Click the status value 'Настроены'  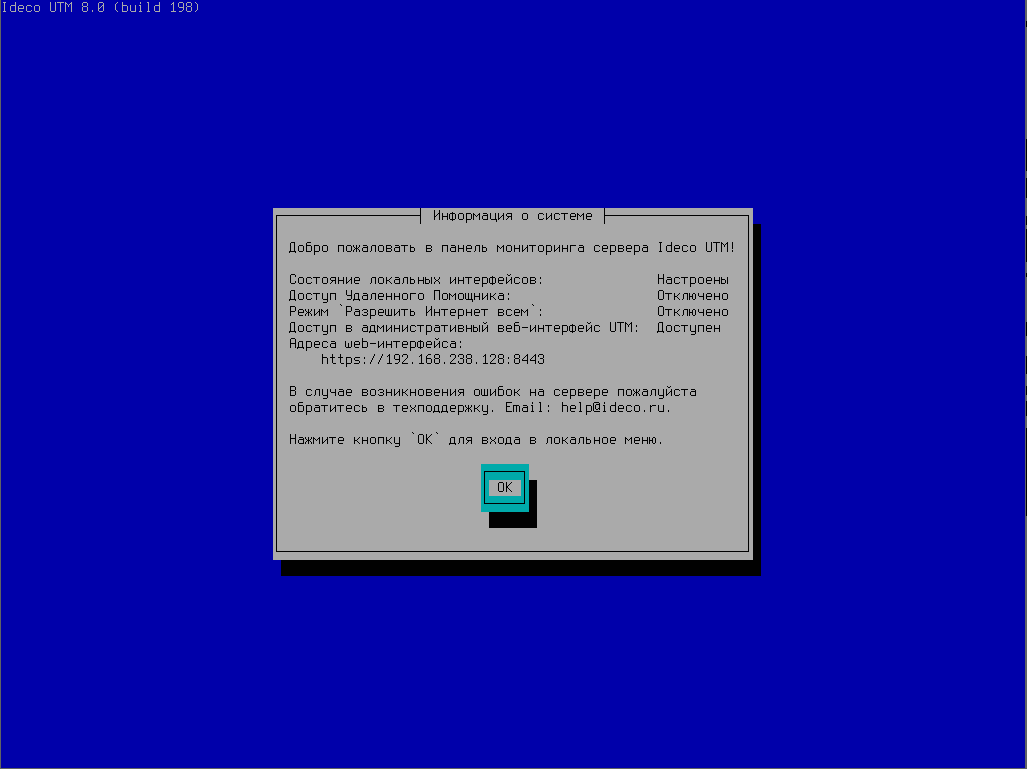pos(692,280)
